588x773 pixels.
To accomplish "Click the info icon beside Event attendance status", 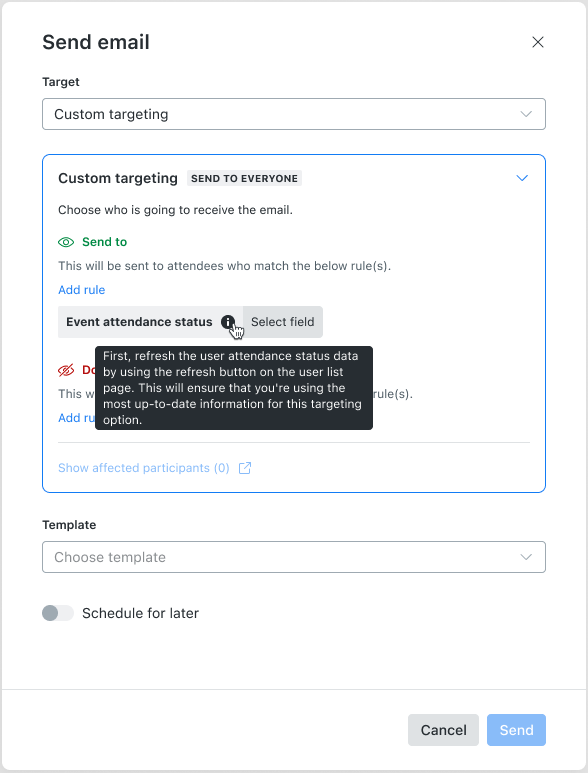I will point(228,322).
